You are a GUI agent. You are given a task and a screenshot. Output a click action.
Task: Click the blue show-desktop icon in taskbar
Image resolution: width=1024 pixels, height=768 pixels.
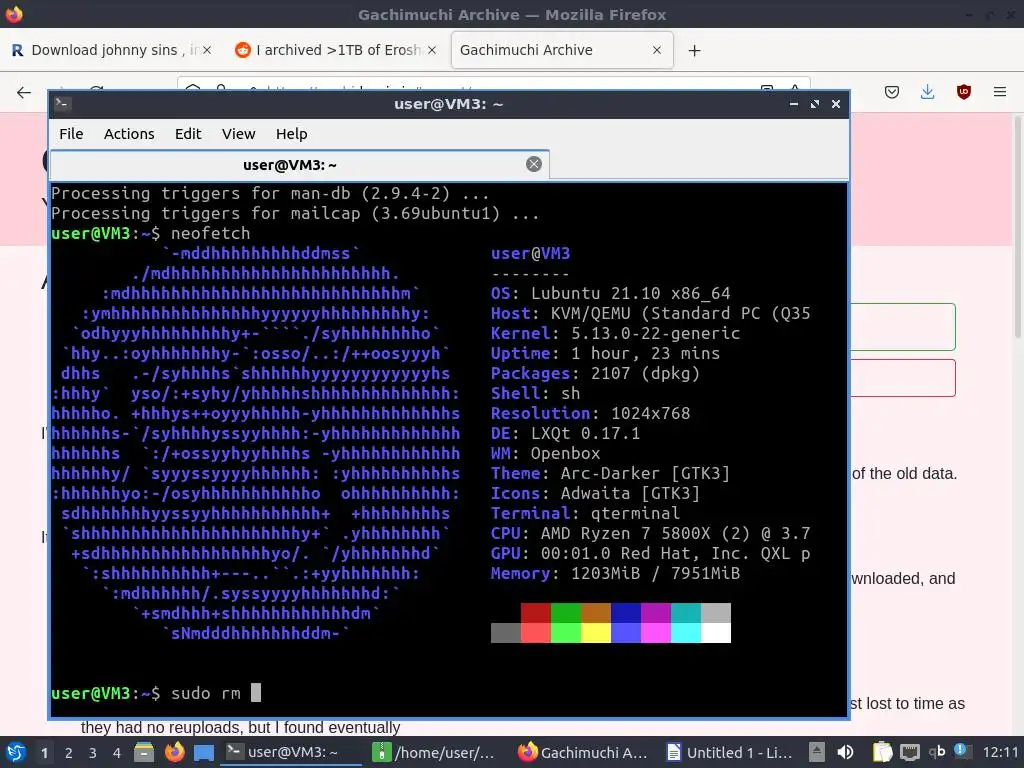coord(204,752)
